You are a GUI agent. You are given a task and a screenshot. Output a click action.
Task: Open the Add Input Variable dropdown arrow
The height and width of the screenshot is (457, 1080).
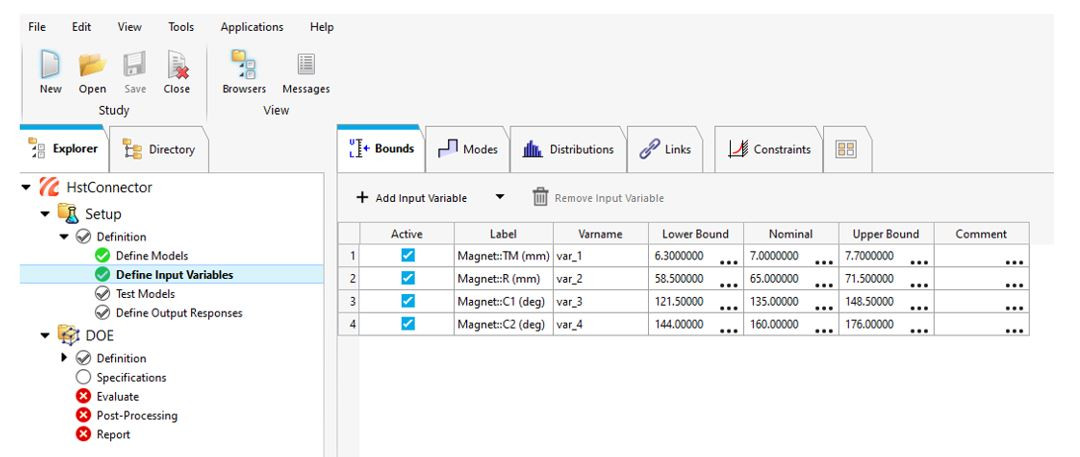(500, 198)
